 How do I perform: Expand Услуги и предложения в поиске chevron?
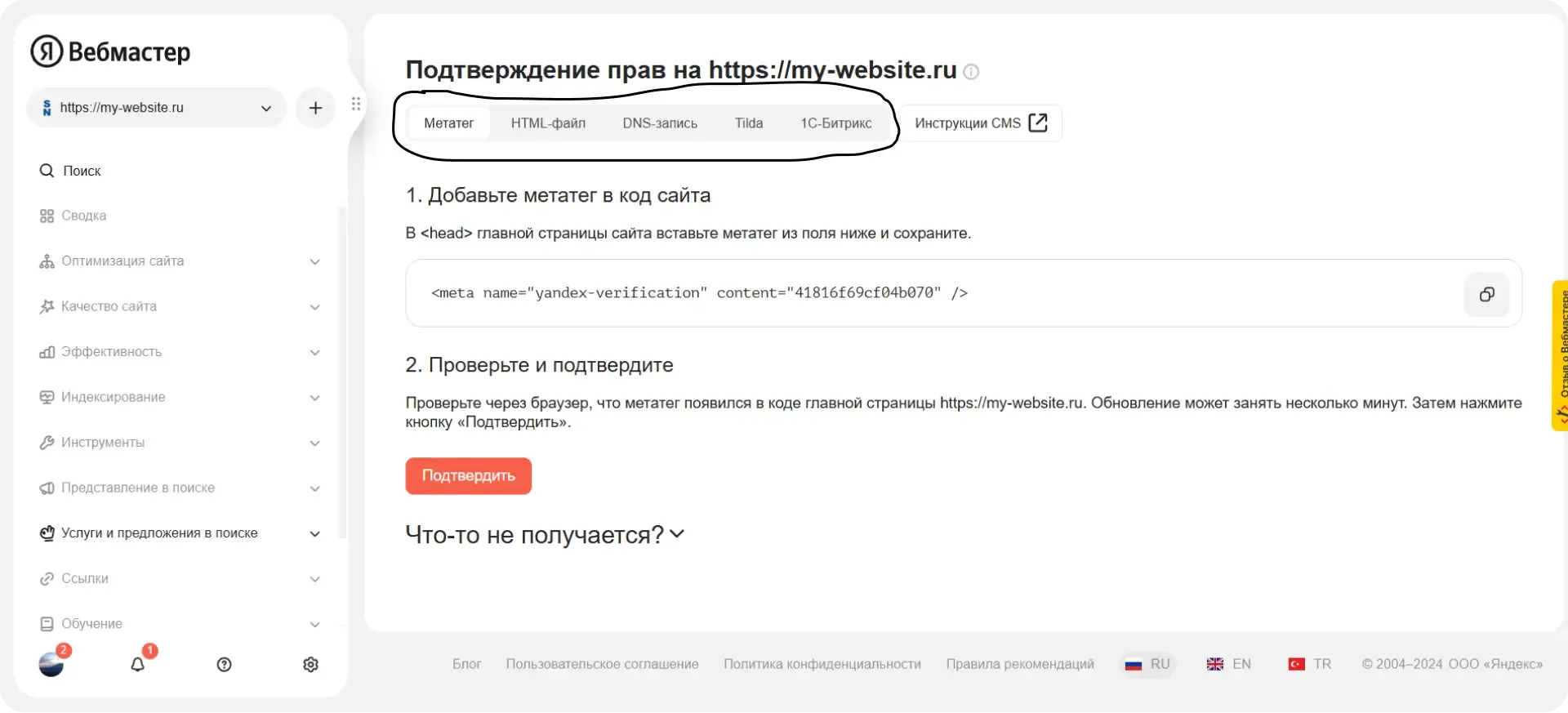(315, 533)
